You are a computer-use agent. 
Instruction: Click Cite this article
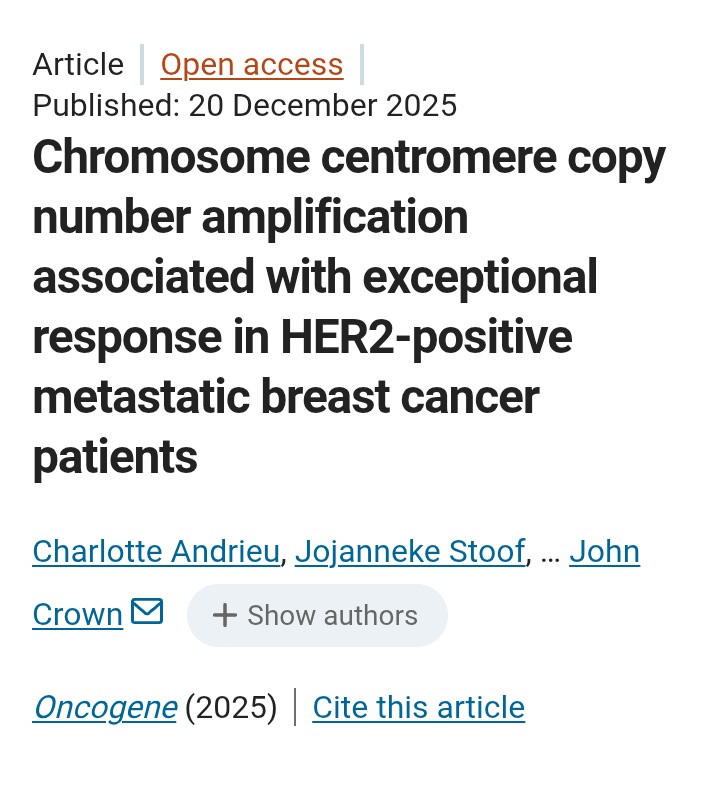tap(418, 707)
